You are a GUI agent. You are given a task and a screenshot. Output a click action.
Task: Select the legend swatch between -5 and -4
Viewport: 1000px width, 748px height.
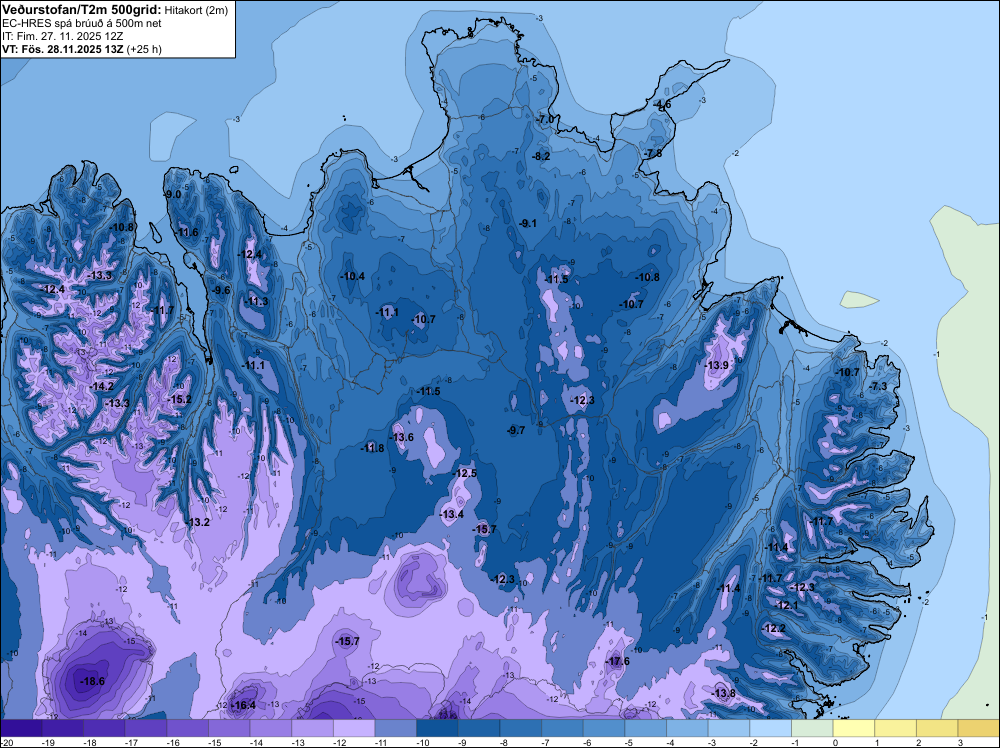[x=645, y=728]
